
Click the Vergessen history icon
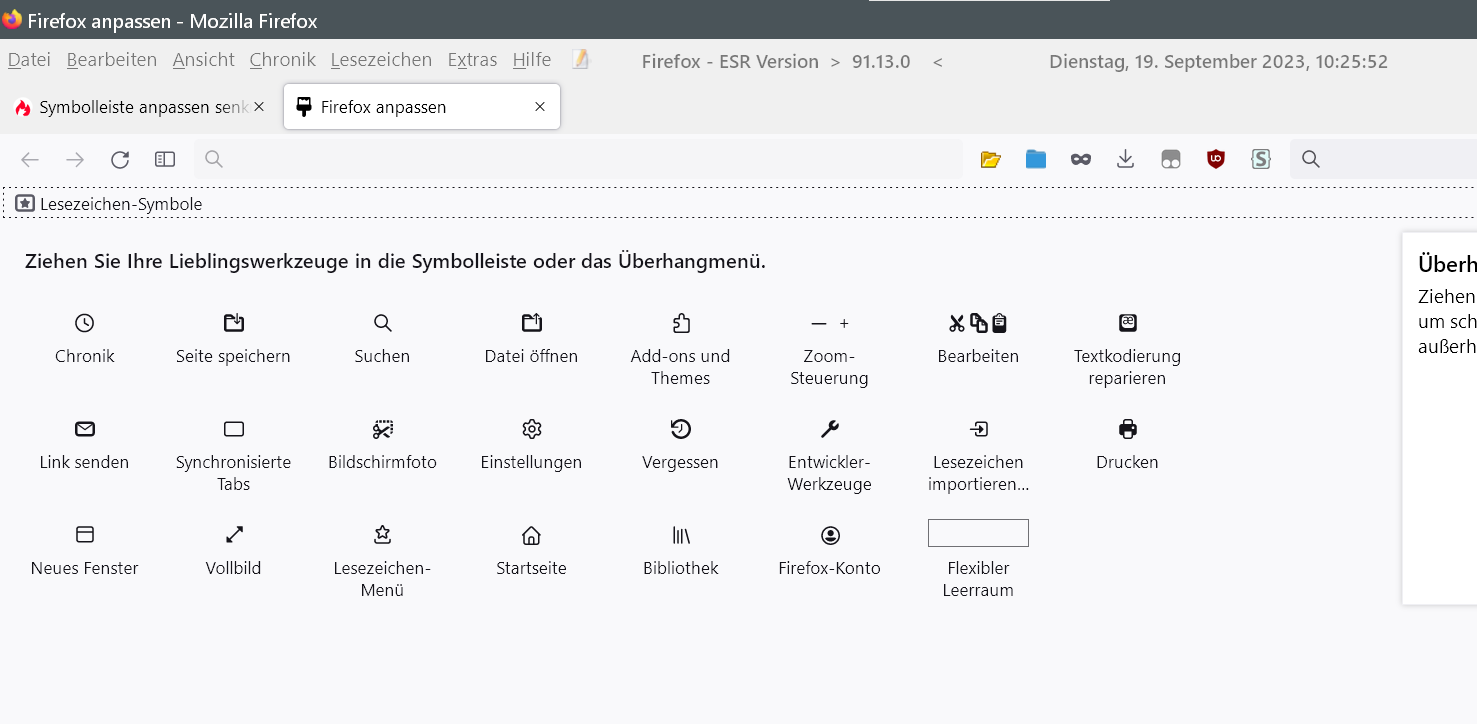680,429
